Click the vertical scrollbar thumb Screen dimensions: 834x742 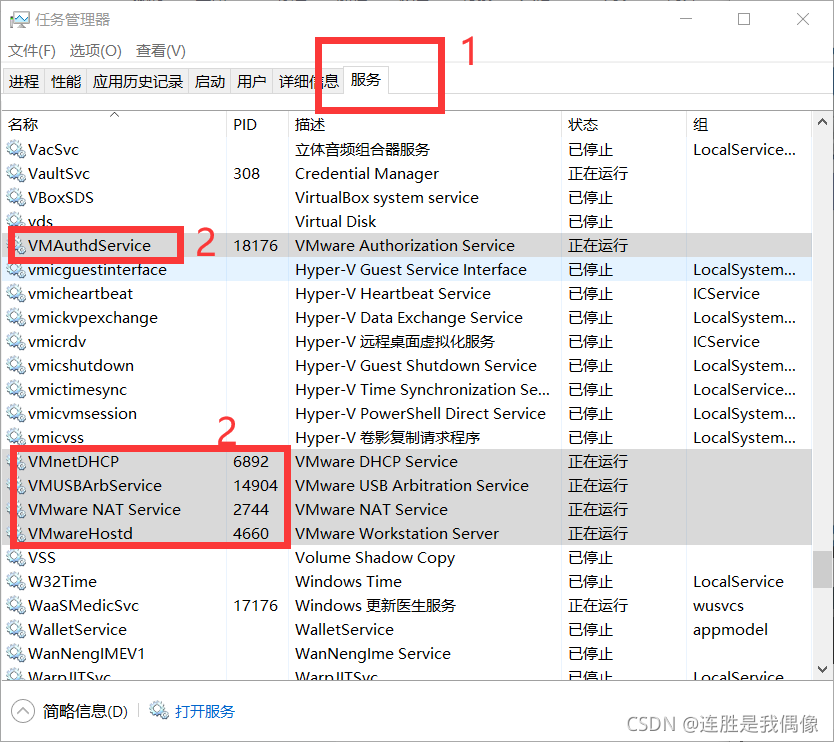[822, 569]
